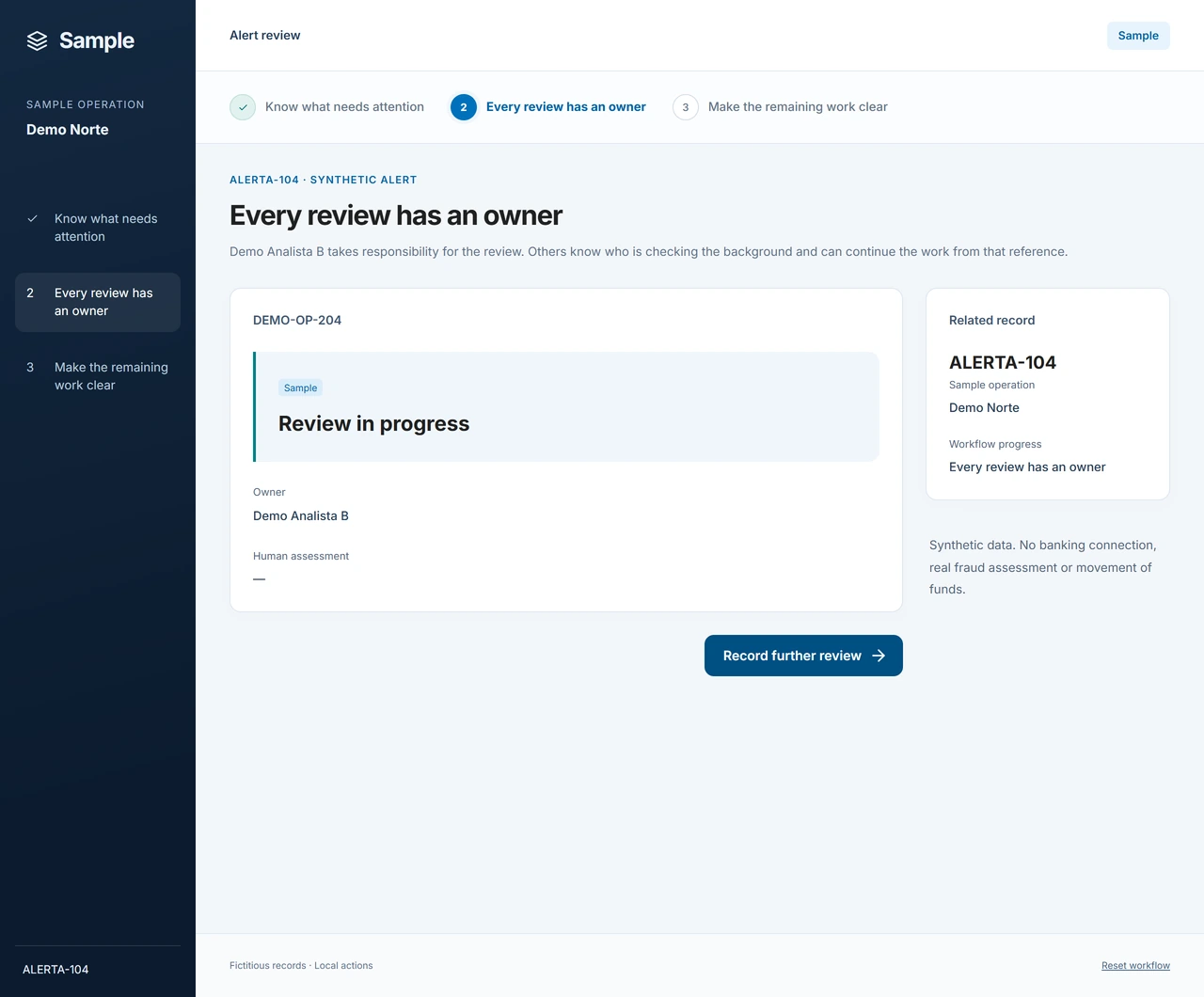Click the Synthetic data disclaimer note
1204x997 pixels.
(x=1043, y=567)
